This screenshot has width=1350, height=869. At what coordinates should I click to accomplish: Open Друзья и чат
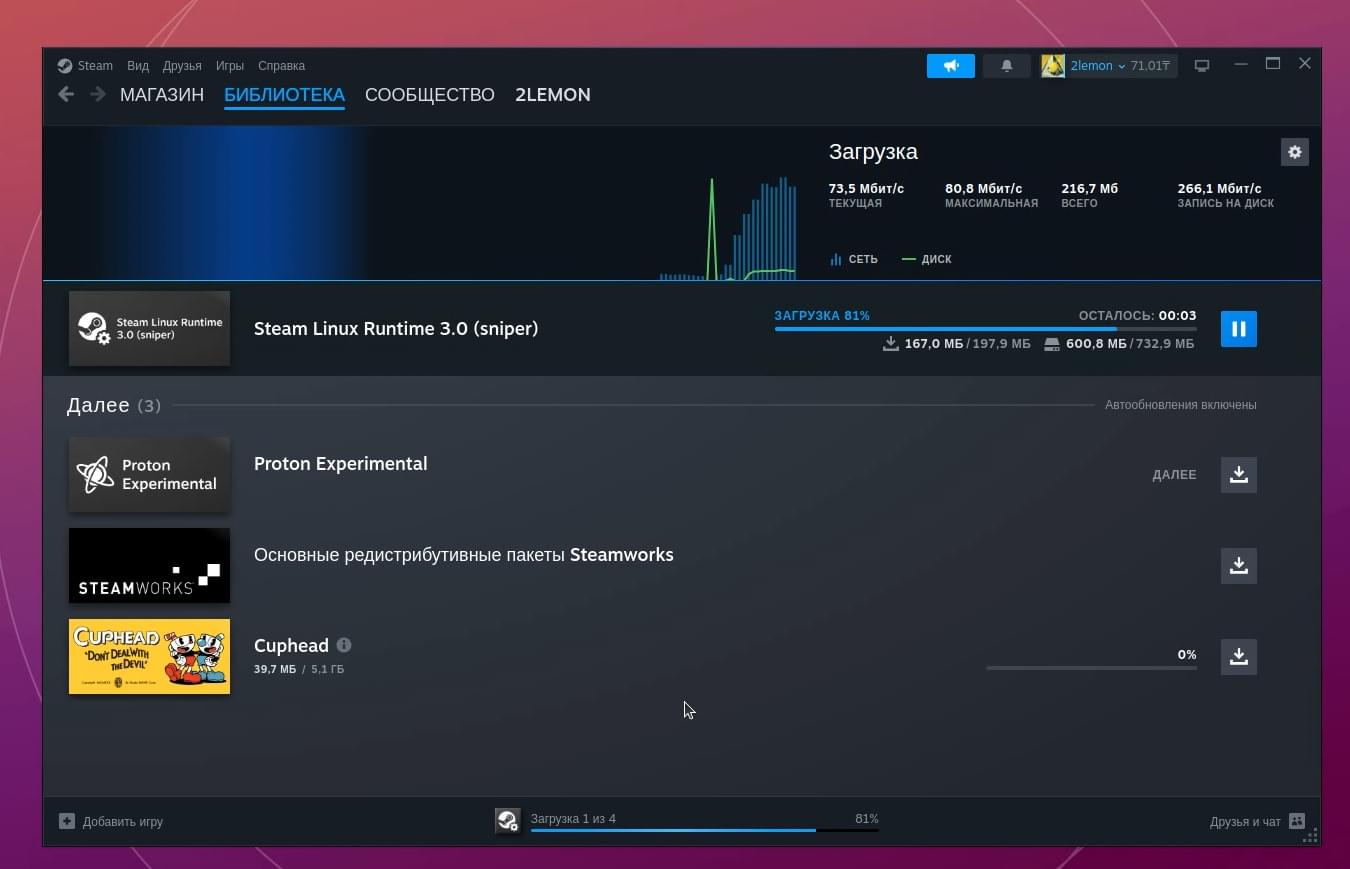point(1245,821)
